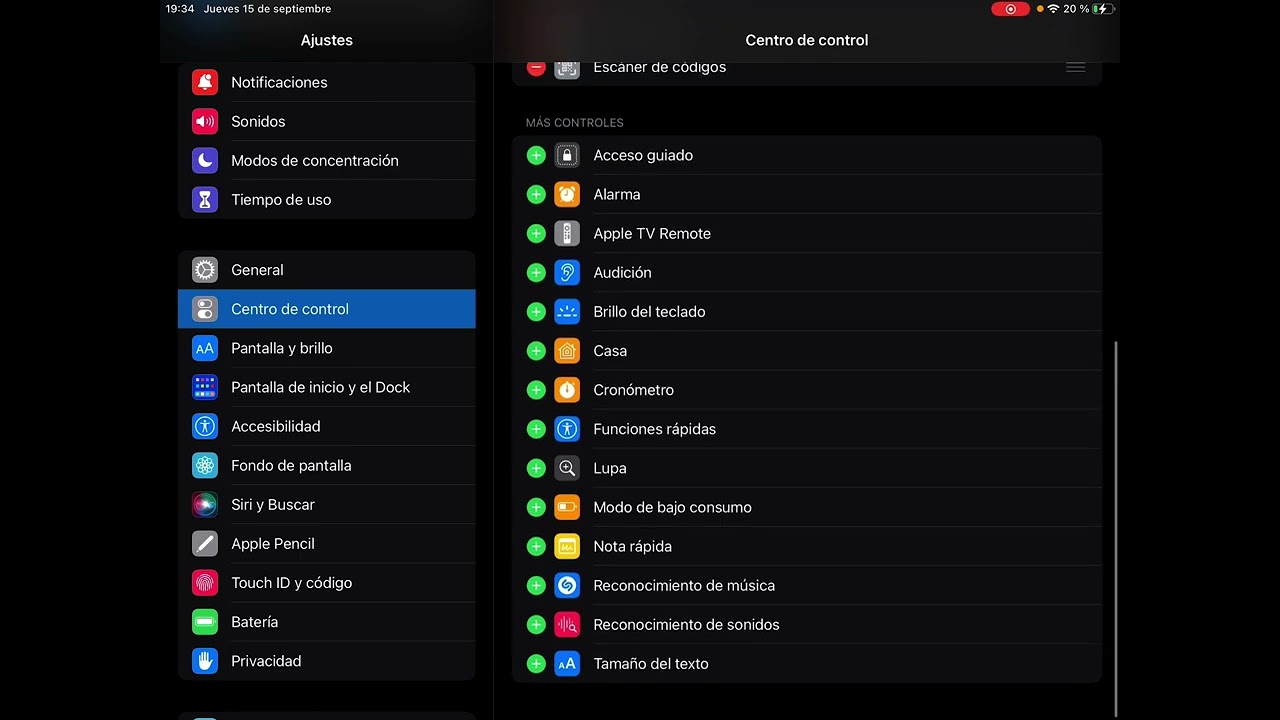Open Apple Pencil settings
The width and height of the screenshot is (1280, 720).
pos(326,543)
